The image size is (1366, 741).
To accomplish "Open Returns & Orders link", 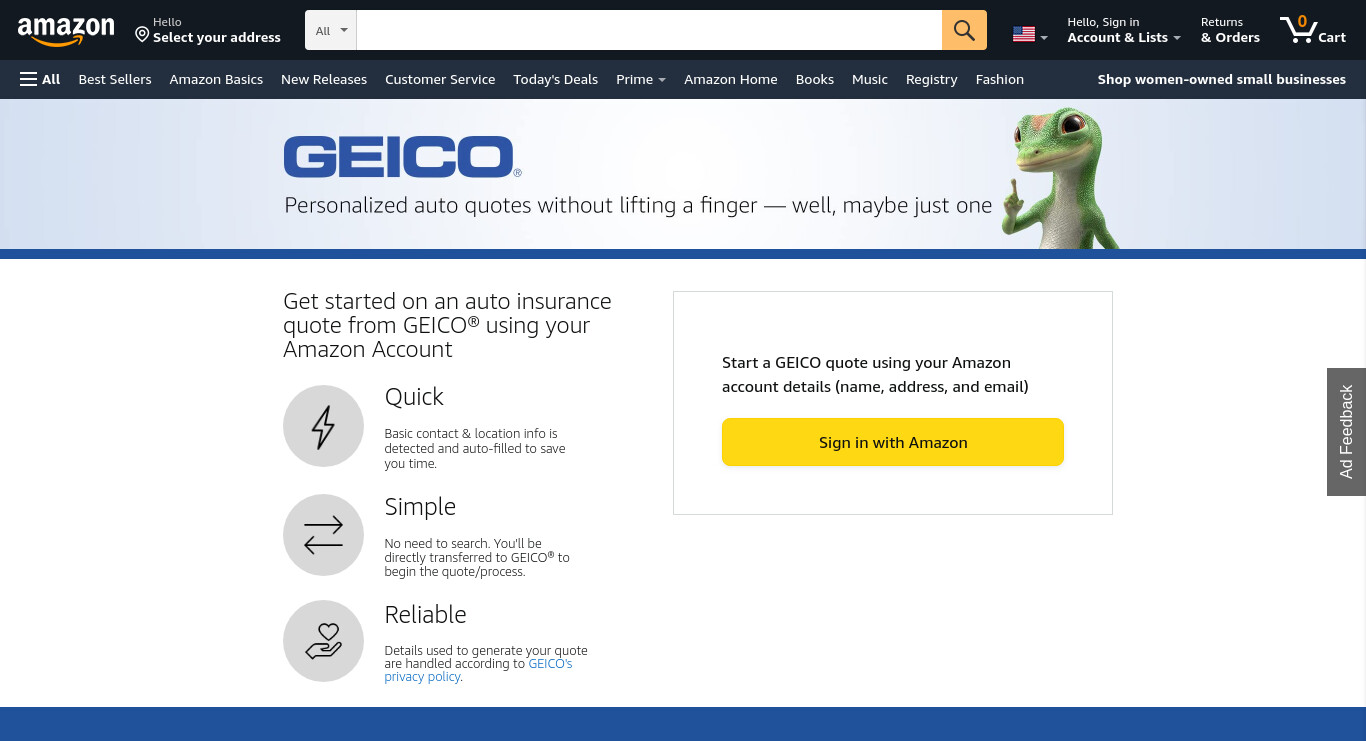I will pos(1230,30).
